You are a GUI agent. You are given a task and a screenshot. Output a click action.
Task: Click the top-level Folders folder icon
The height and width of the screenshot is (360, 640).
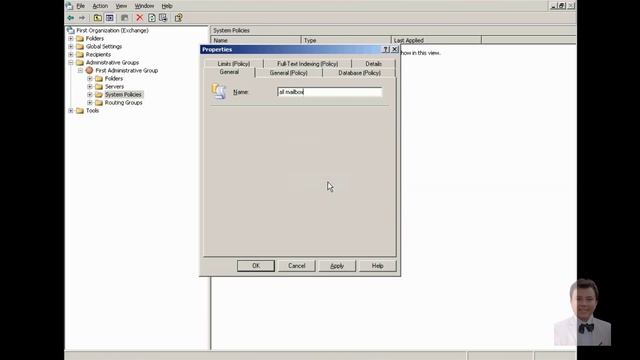[x=80, y=38]
